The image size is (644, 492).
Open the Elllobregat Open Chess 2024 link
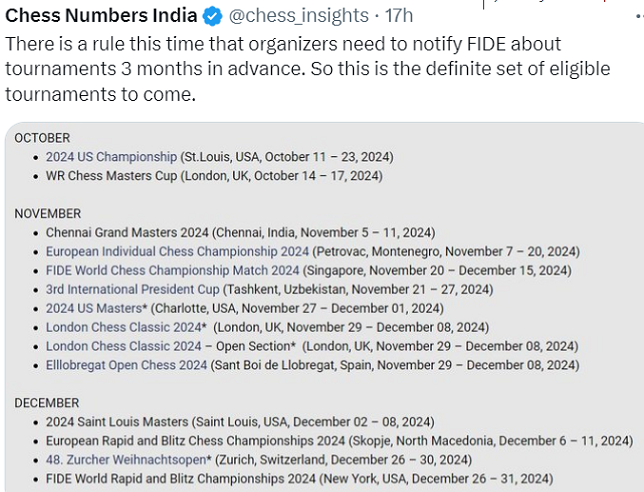(126, 365)
